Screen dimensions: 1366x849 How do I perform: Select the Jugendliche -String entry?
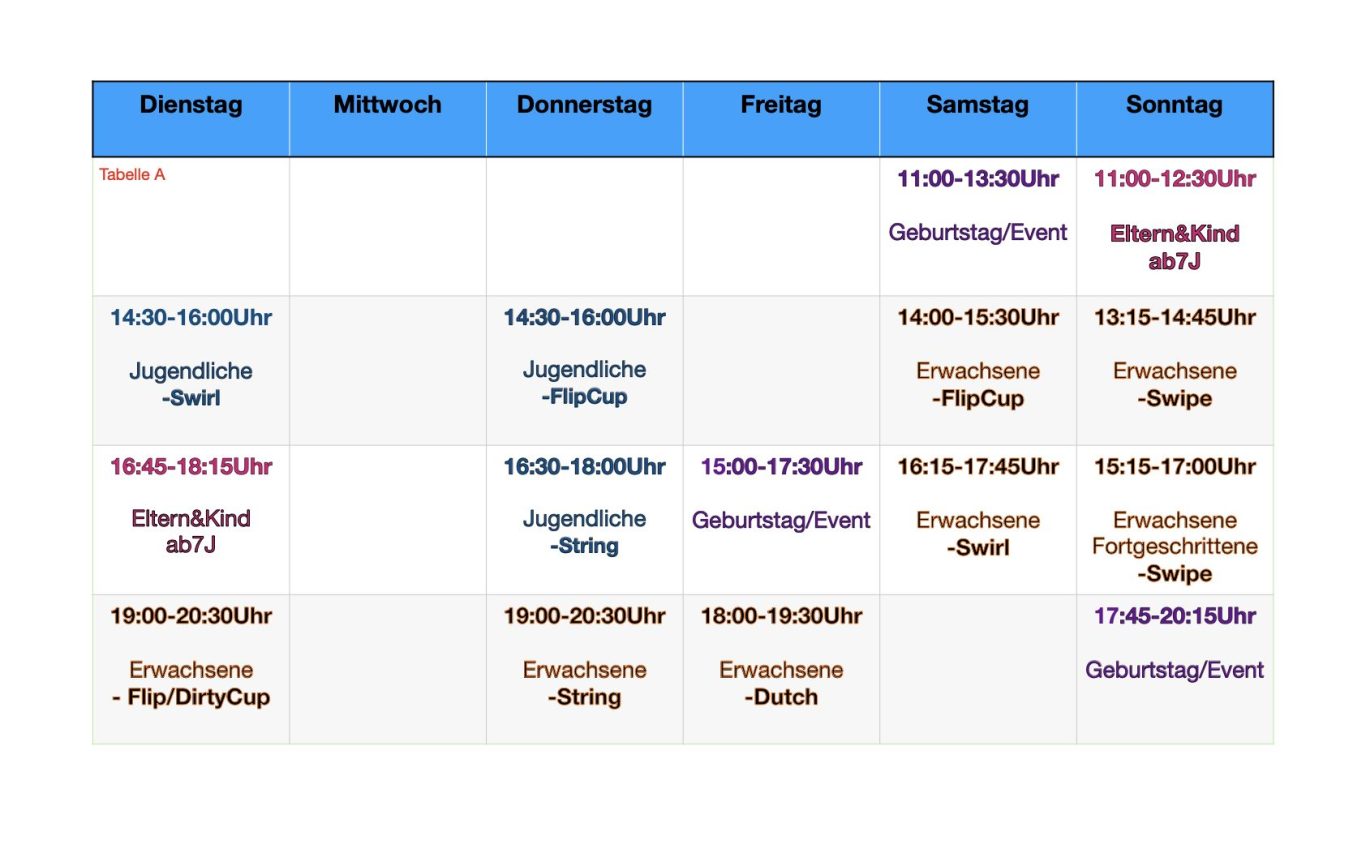(584, 532)
